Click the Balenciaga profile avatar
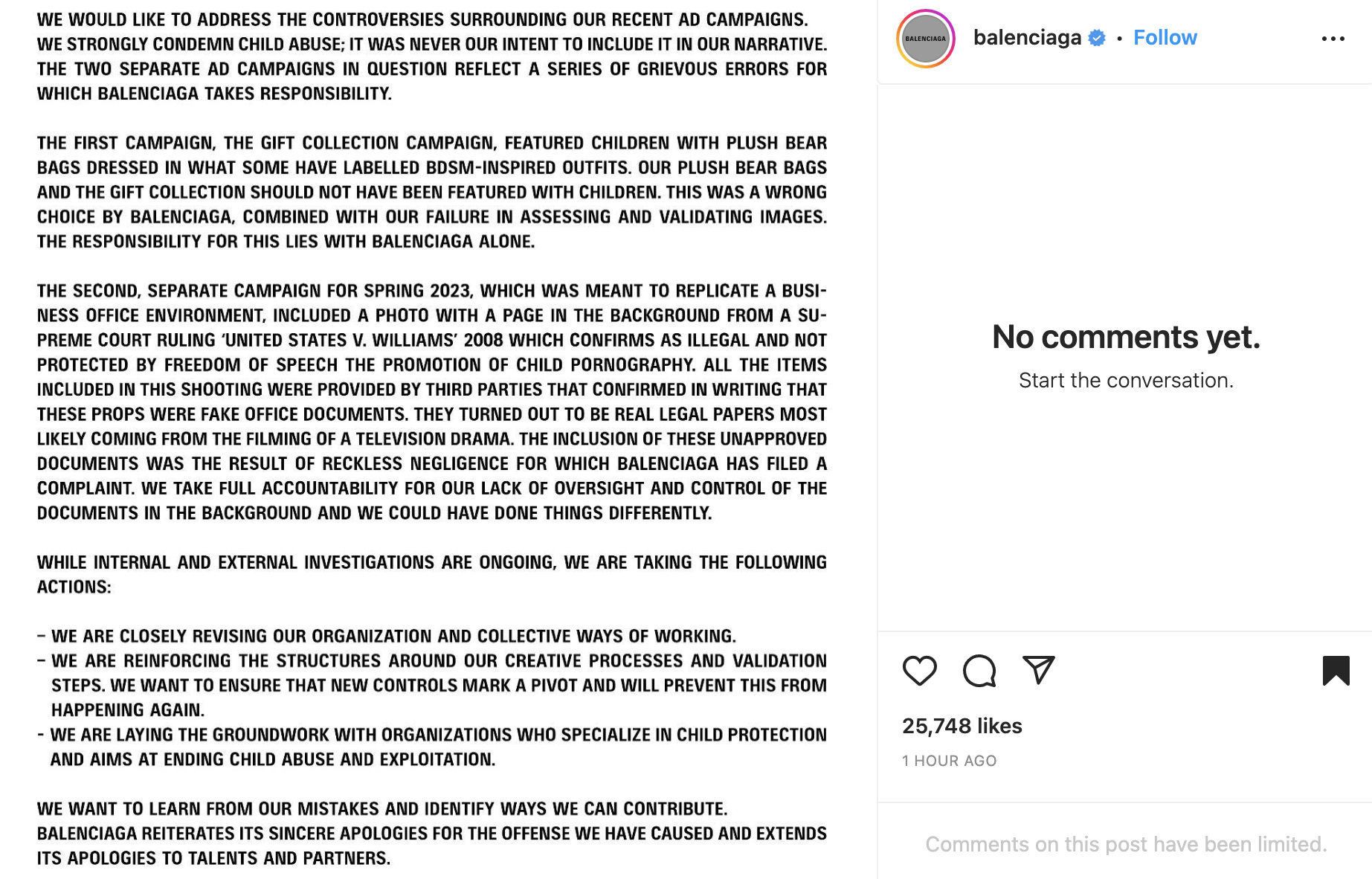The height and width of the screenshot is (879, 1372). click(925, 39)
